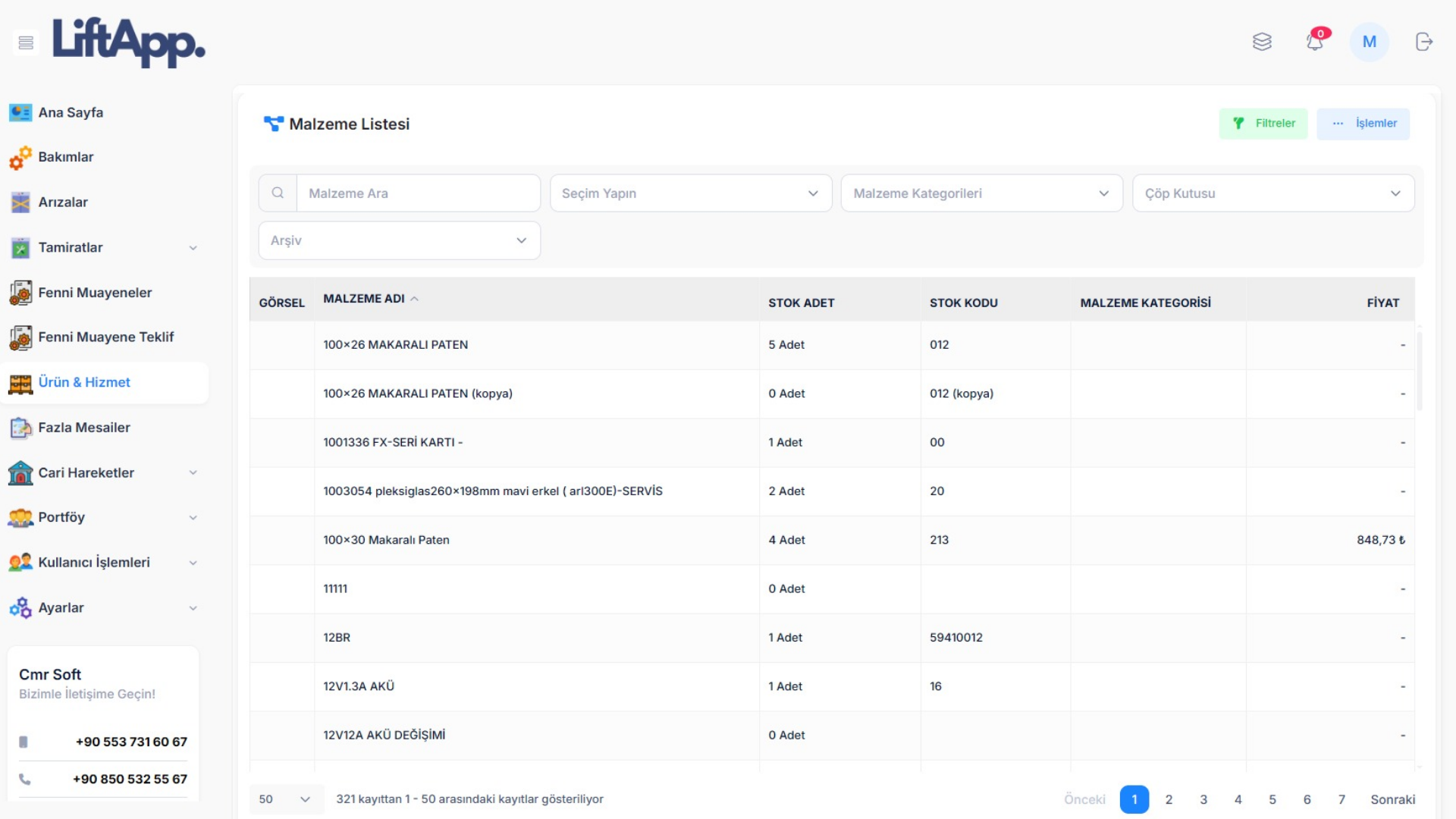This screenshot has width=1456, height=819.
Task: Open the layers stack icon in header
Action: (x=1262, y=42)
